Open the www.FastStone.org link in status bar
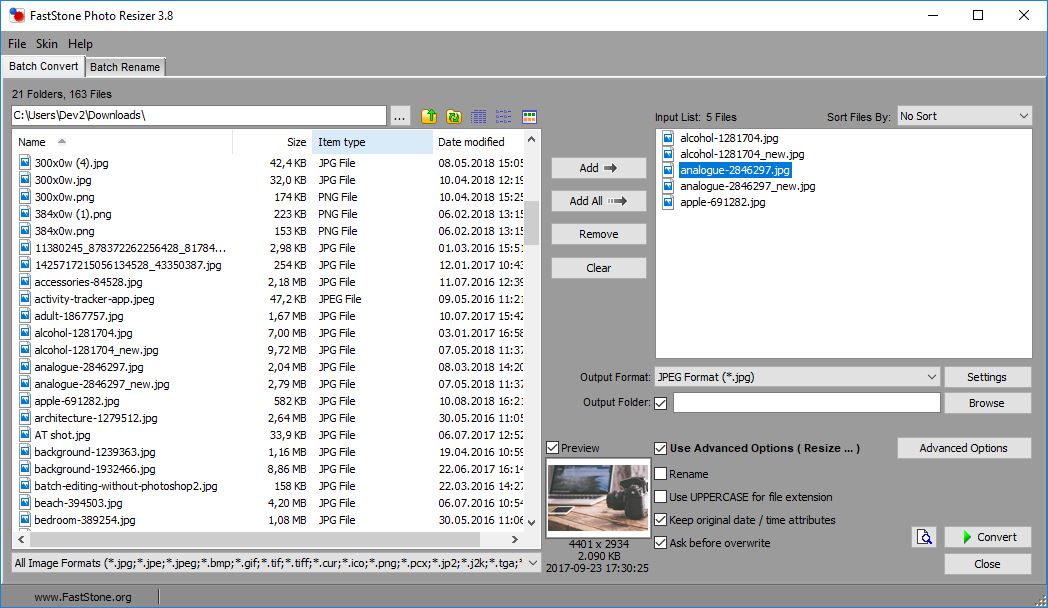Image resolution: width=1048 pixels, height=608 pixels. pos(83,597)
